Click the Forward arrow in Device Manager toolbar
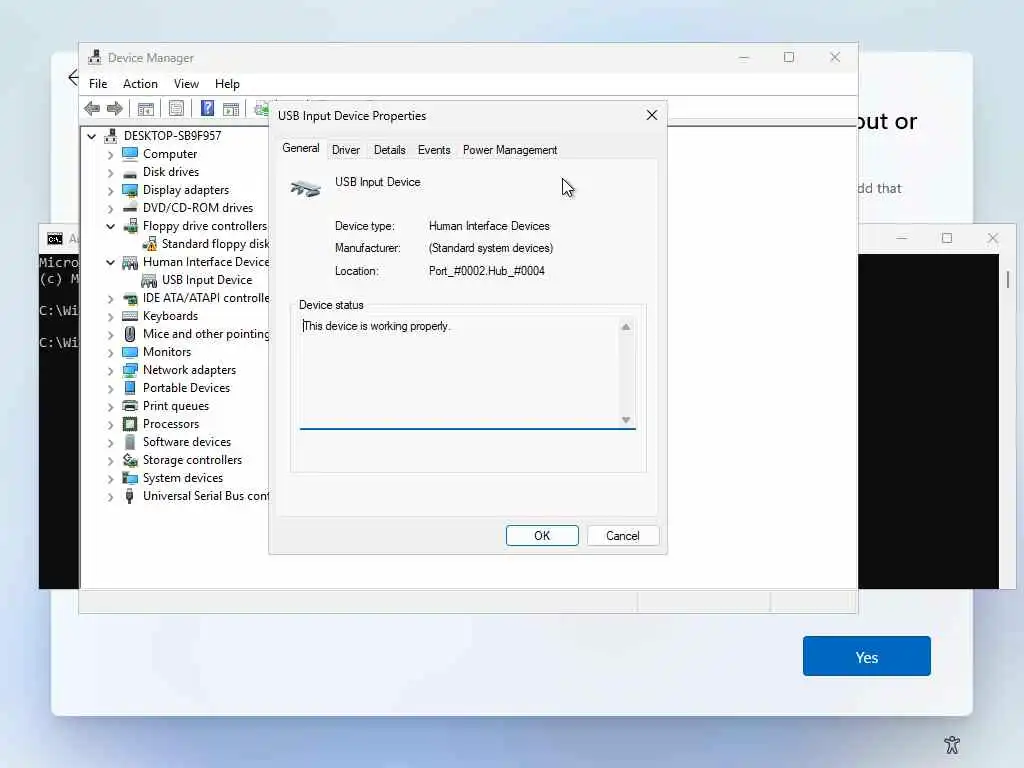 [x=115, y=108]
